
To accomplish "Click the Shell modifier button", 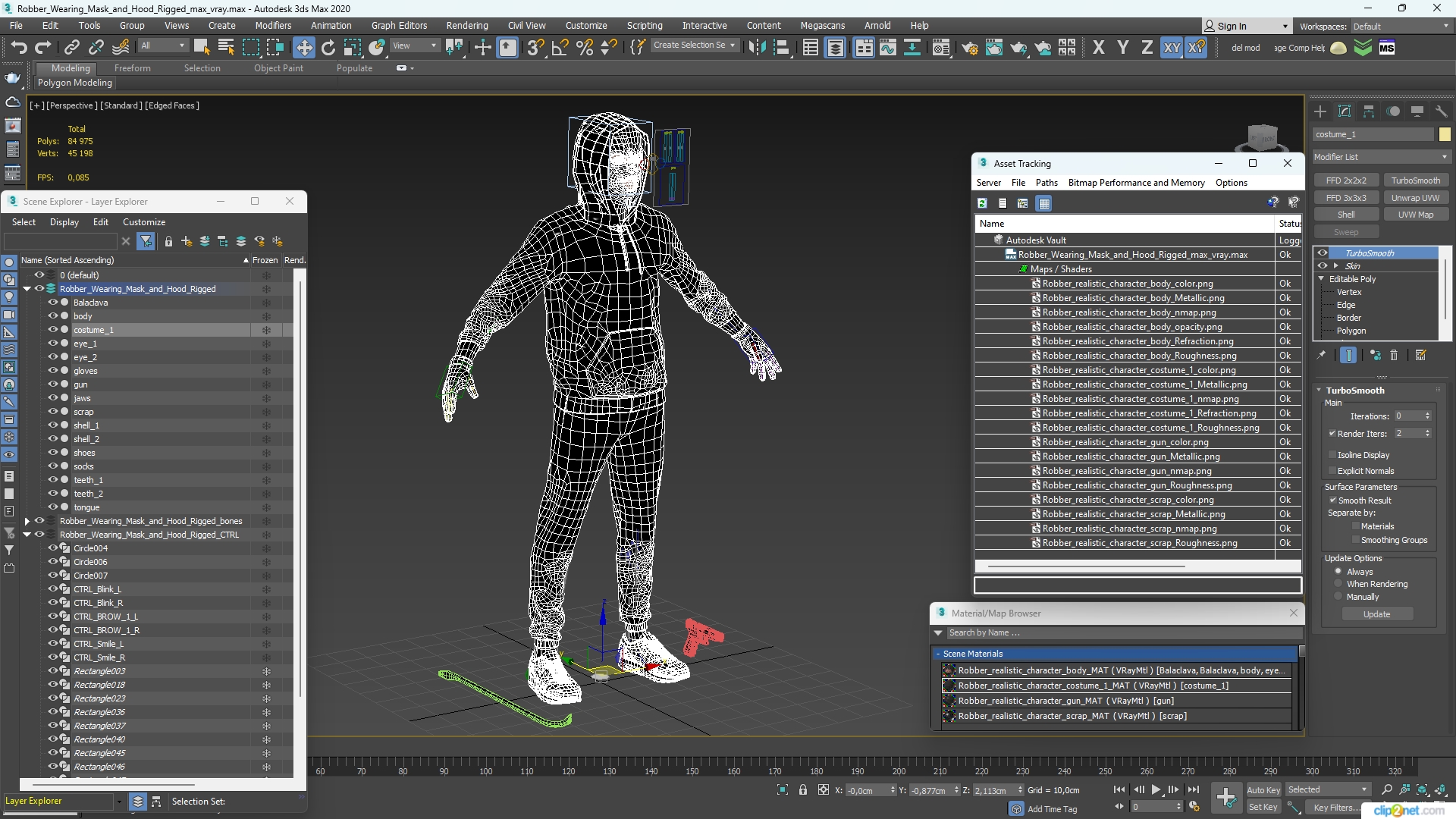I will pos(1346,215).
